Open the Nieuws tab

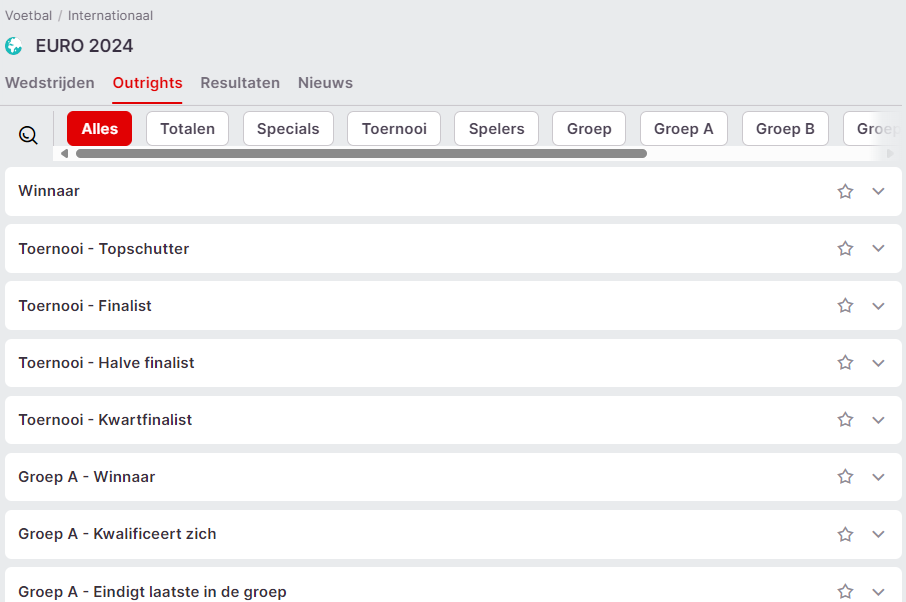[325, 83]
